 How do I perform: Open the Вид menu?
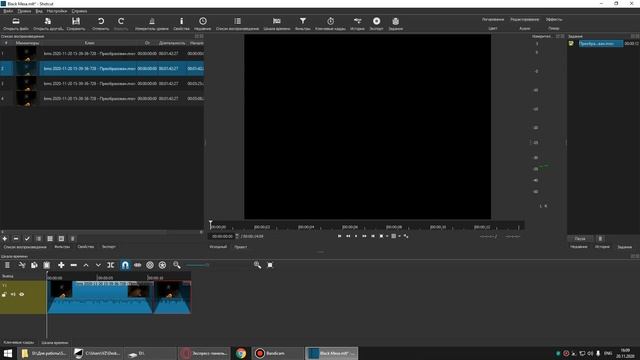point(39,11)
